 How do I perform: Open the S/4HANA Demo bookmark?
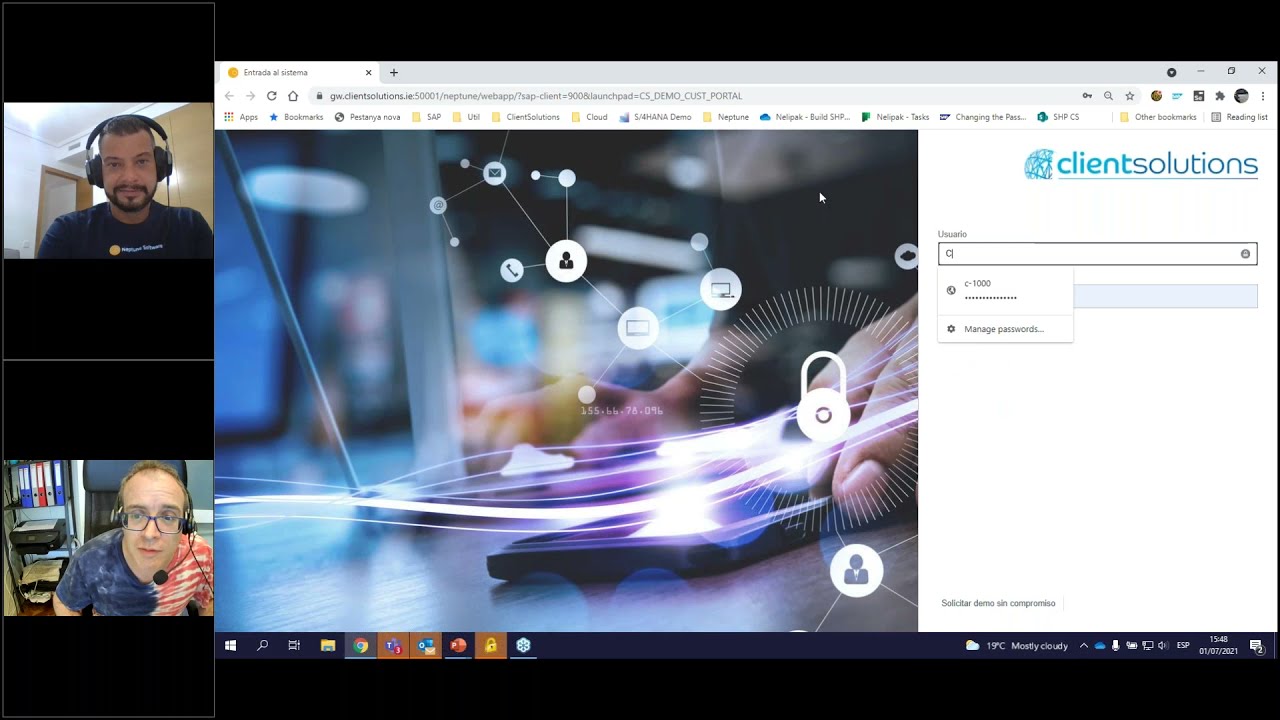(x=655, y=117)
